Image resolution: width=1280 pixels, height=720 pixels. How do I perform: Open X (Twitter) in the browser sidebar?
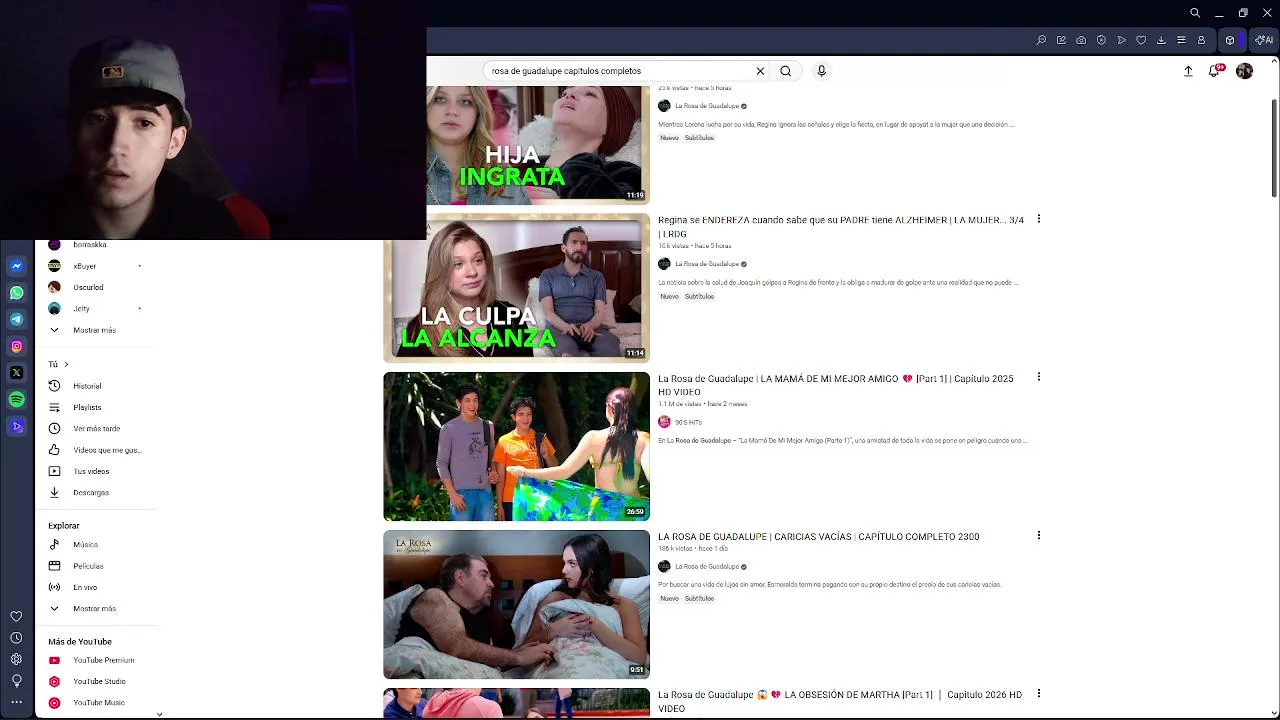coord(16,373)
